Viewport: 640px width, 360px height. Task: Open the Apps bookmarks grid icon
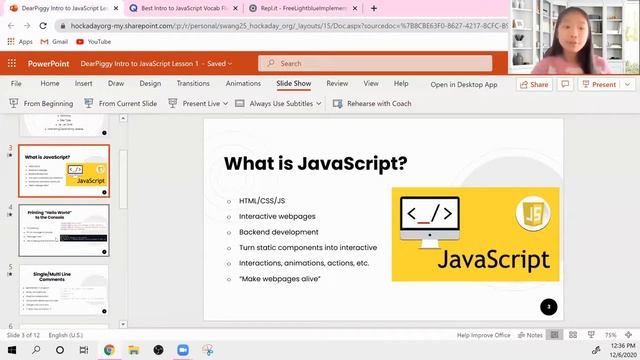point(11,42)
